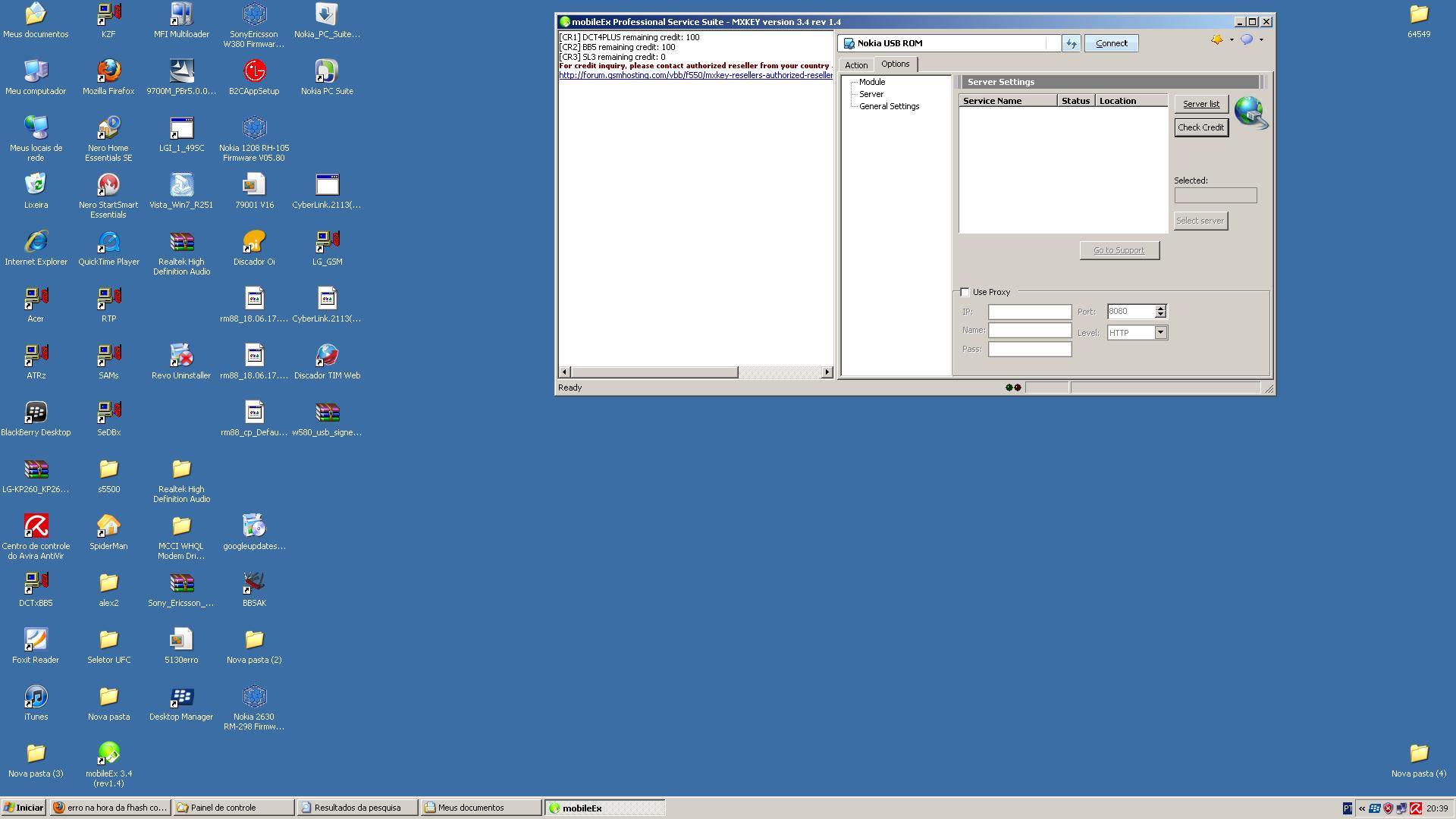Select the Lixeira recycle bin icon
The image size is (1456, 819).
[36, 190]
